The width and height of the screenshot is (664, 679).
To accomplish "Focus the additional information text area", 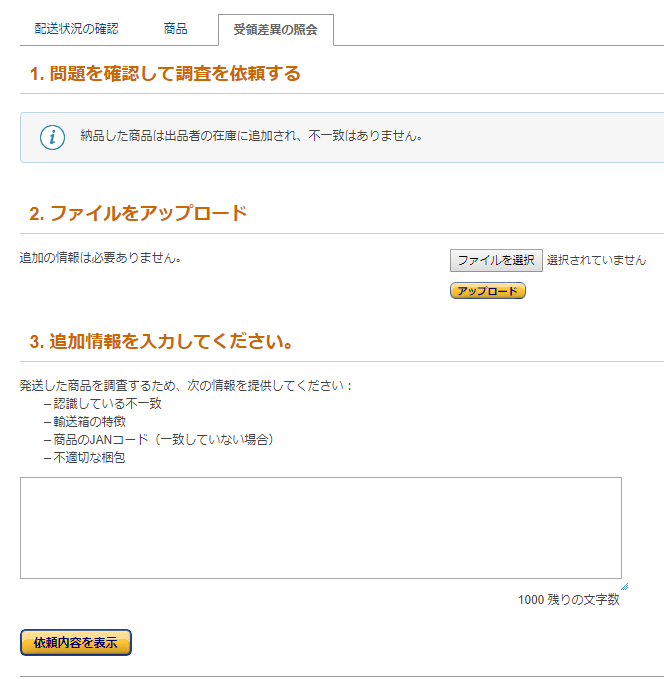I will 320,527.
